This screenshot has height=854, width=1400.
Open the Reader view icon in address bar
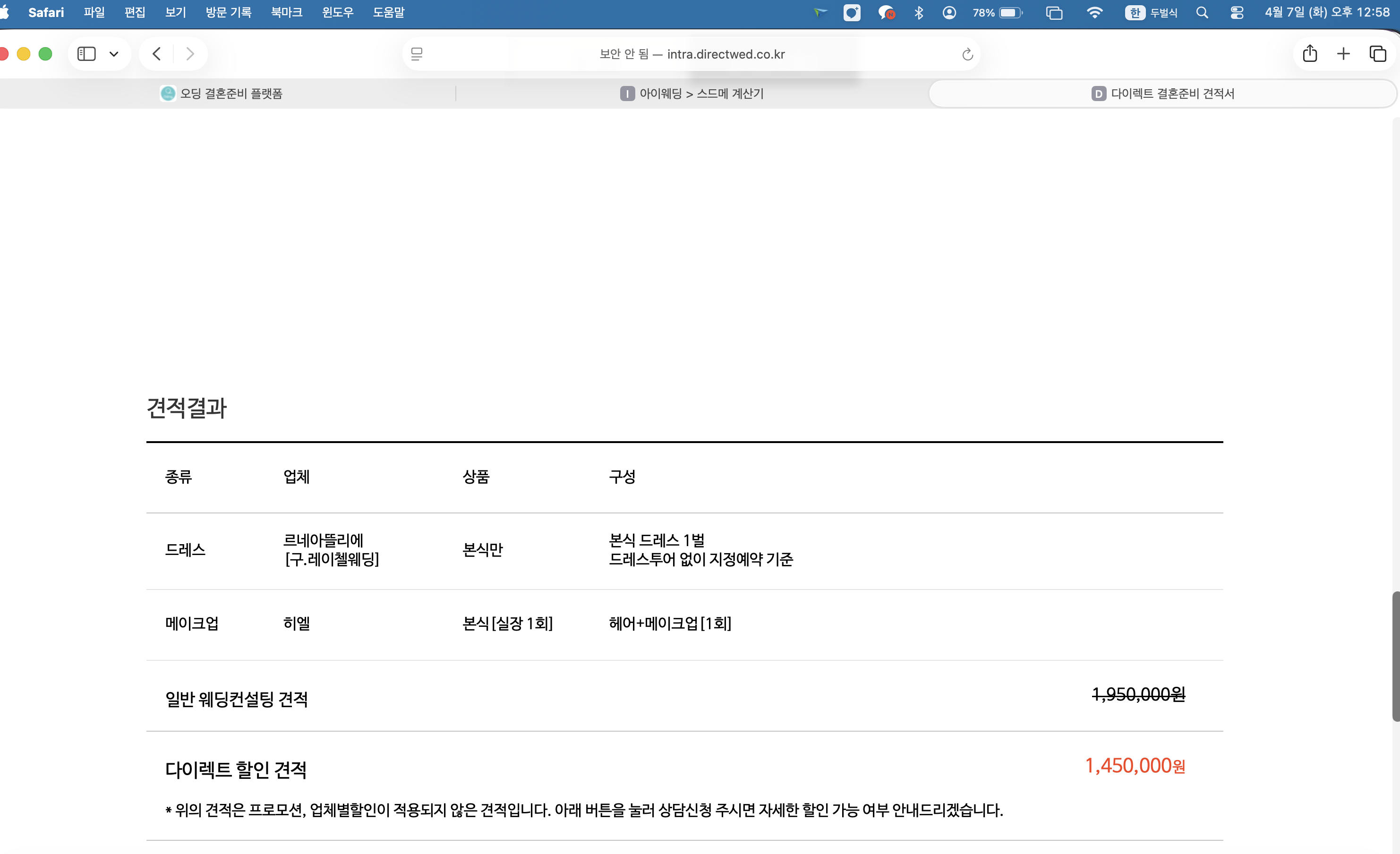pyautogui.click(x=417, y=53)
